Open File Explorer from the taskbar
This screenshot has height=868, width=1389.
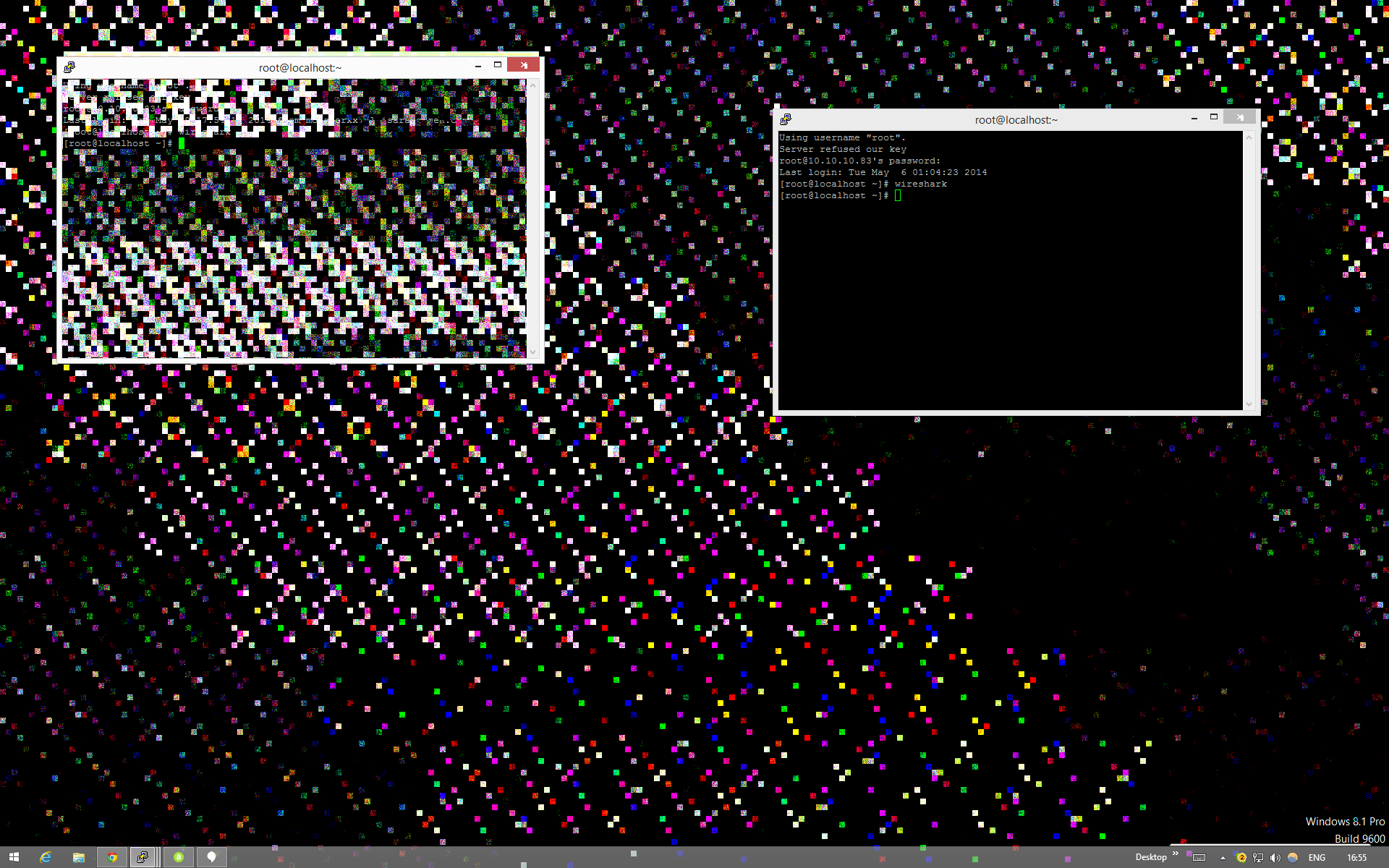tap(79, 857)
